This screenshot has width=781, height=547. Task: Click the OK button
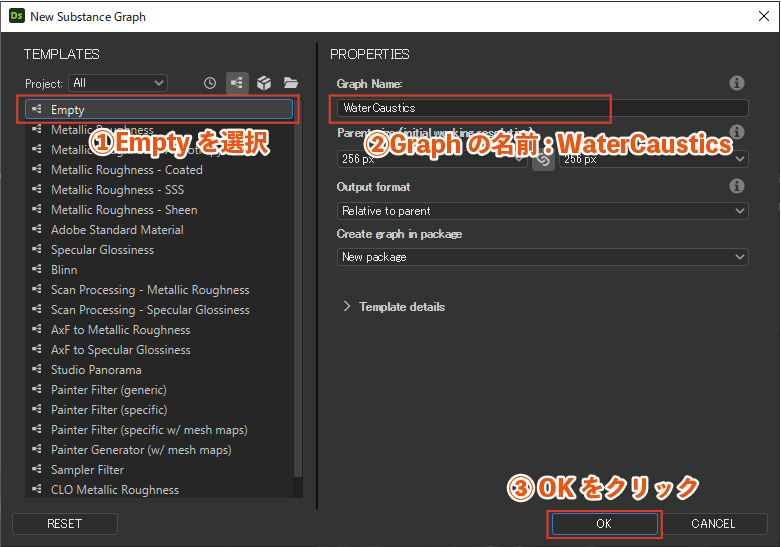604,524
